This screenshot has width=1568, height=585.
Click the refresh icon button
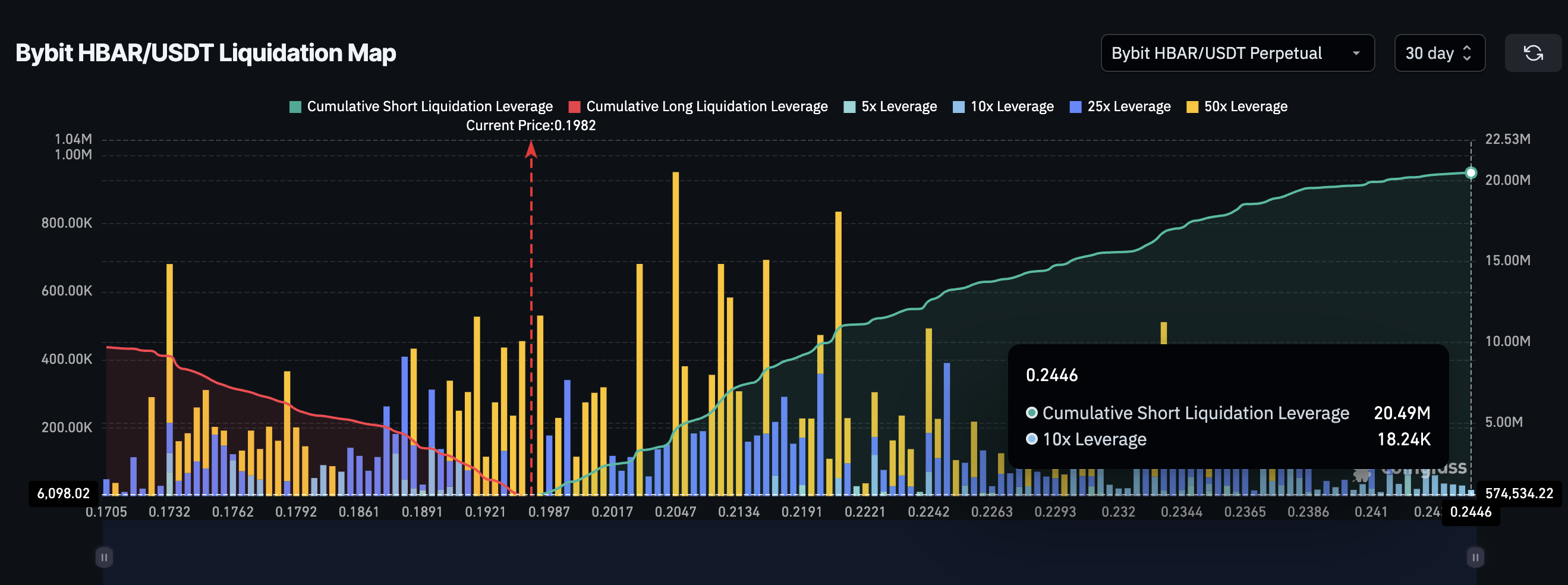[x=1532, y=53]
